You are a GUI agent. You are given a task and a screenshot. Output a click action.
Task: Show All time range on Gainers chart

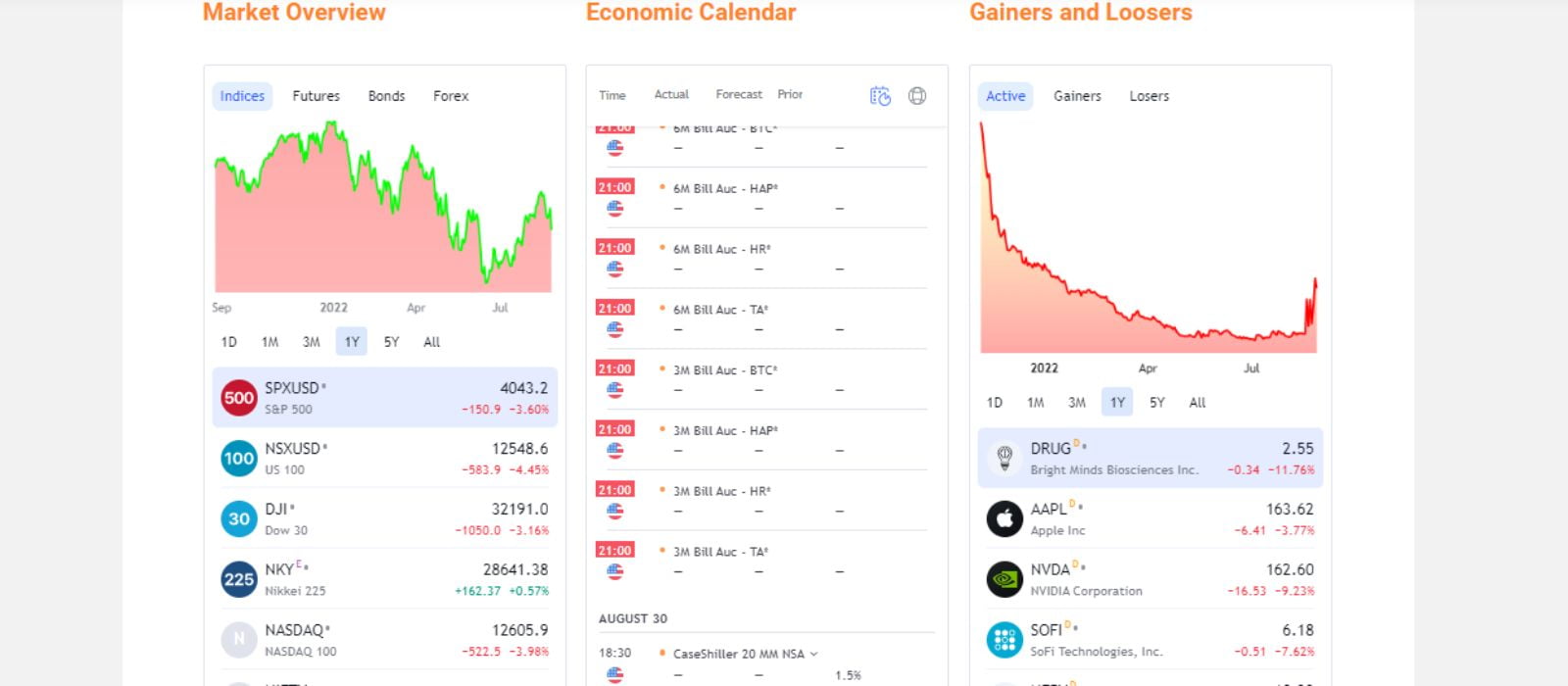click(x=1197, y=403)
